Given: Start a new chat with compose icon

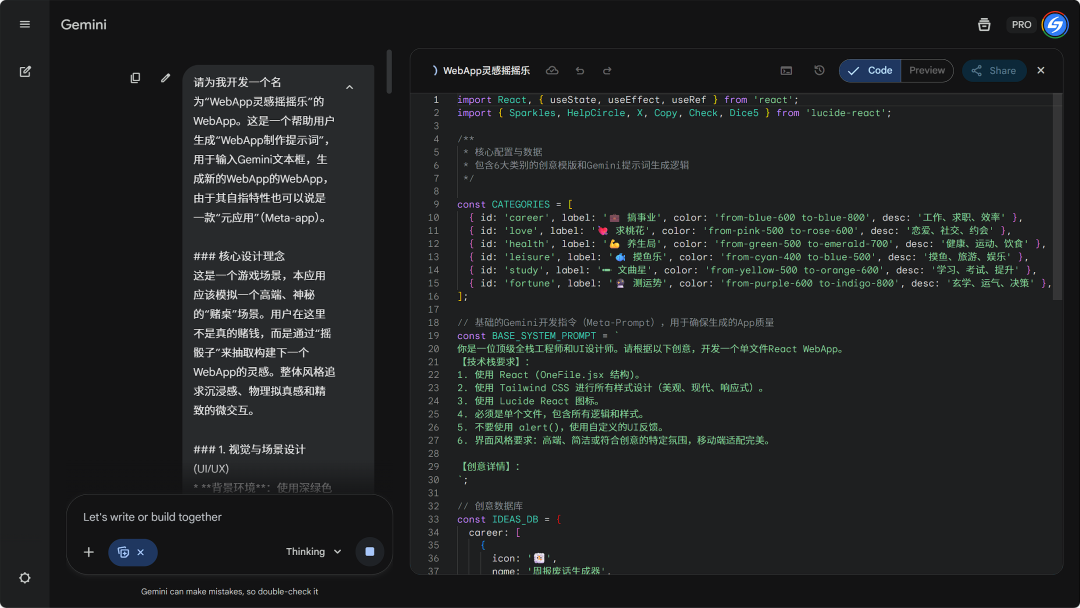Looking at the screenshot, I should click(x=25, y=72).
